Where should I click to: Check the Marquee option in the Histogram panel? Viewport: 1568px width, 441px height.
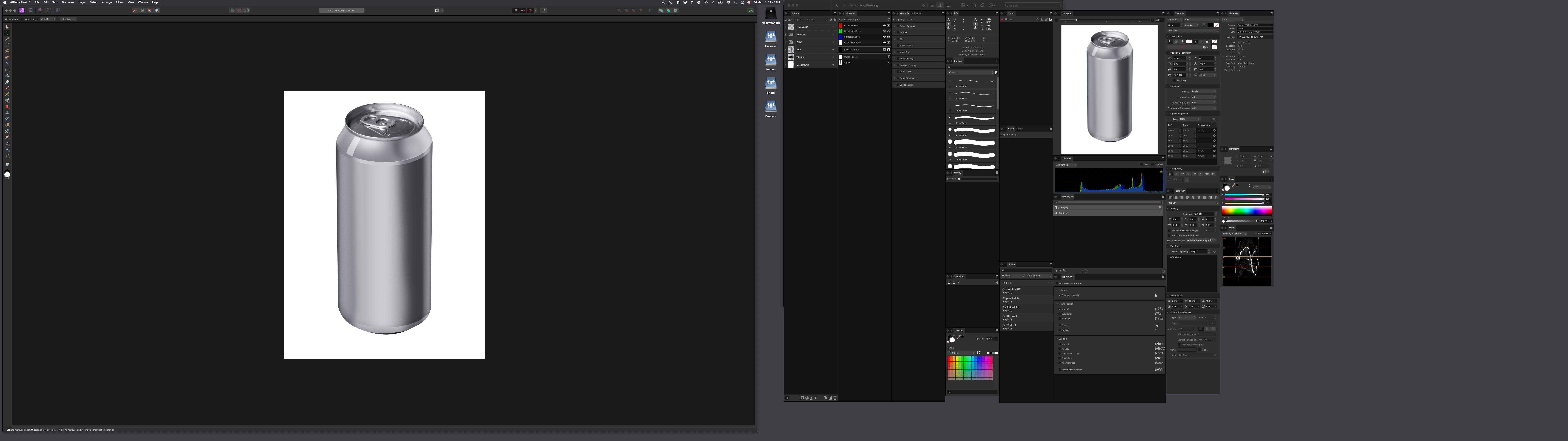1153,164
